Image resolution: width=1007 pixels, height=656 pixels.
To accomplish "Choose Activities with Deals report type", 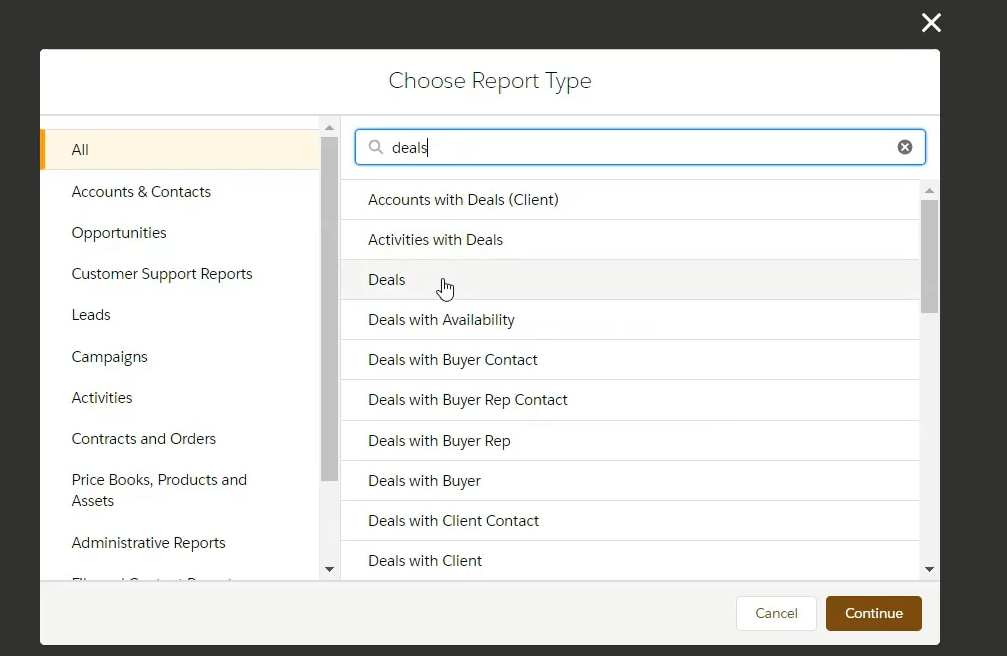I will (435, 240).
